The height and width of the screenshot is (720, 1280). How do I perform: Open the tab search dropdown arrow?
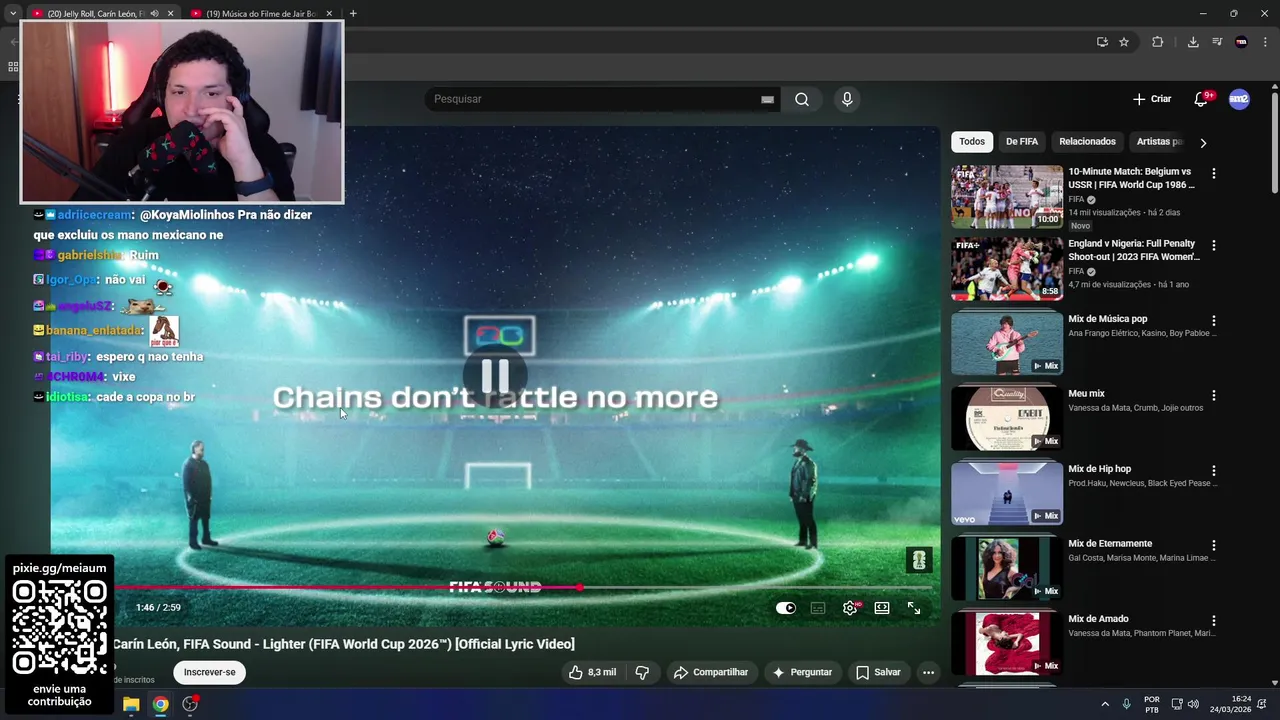pyautogui.click(x=12, y=14)
